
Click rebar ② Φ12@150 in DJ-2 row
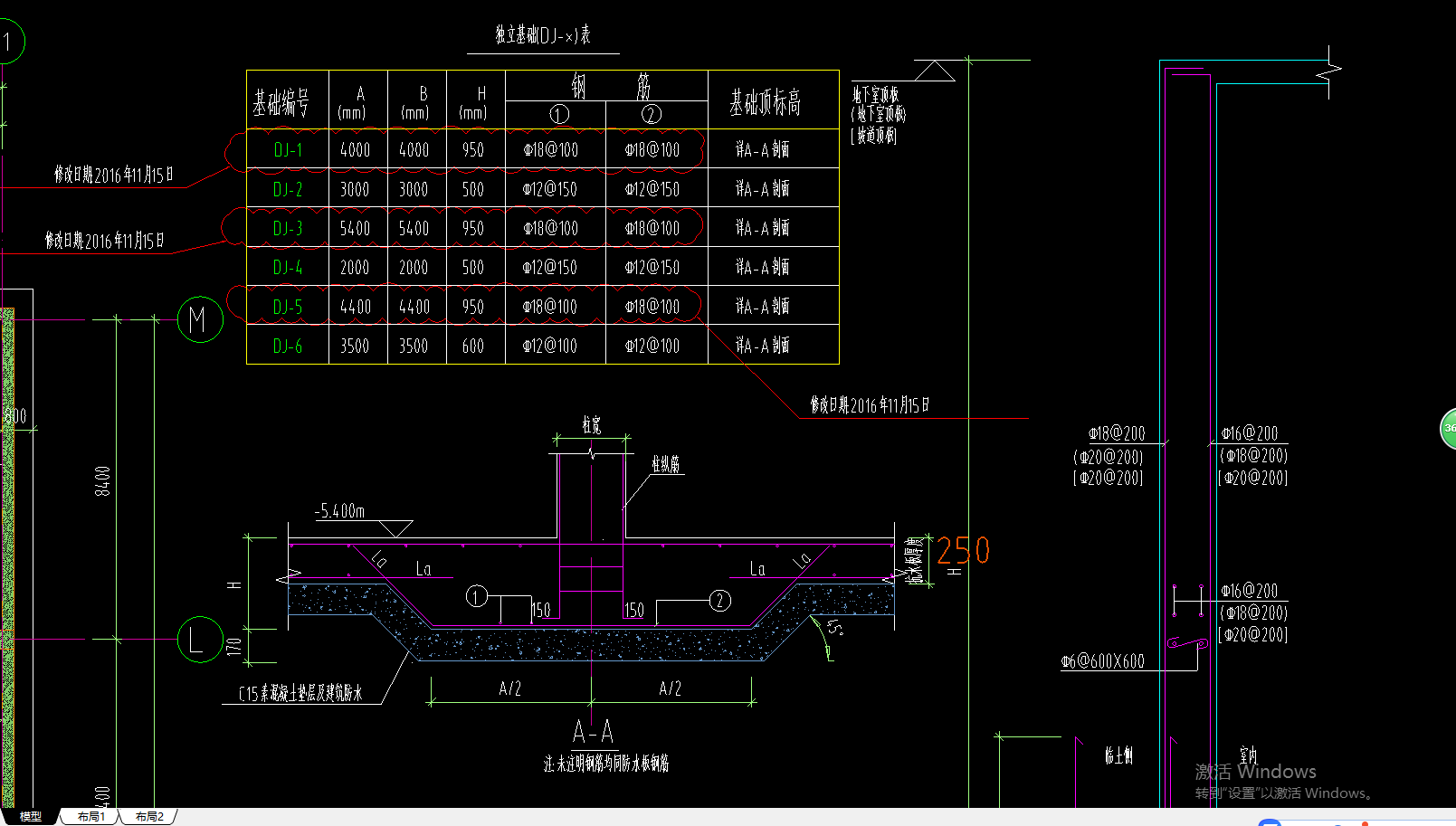[x=652, y=189]
